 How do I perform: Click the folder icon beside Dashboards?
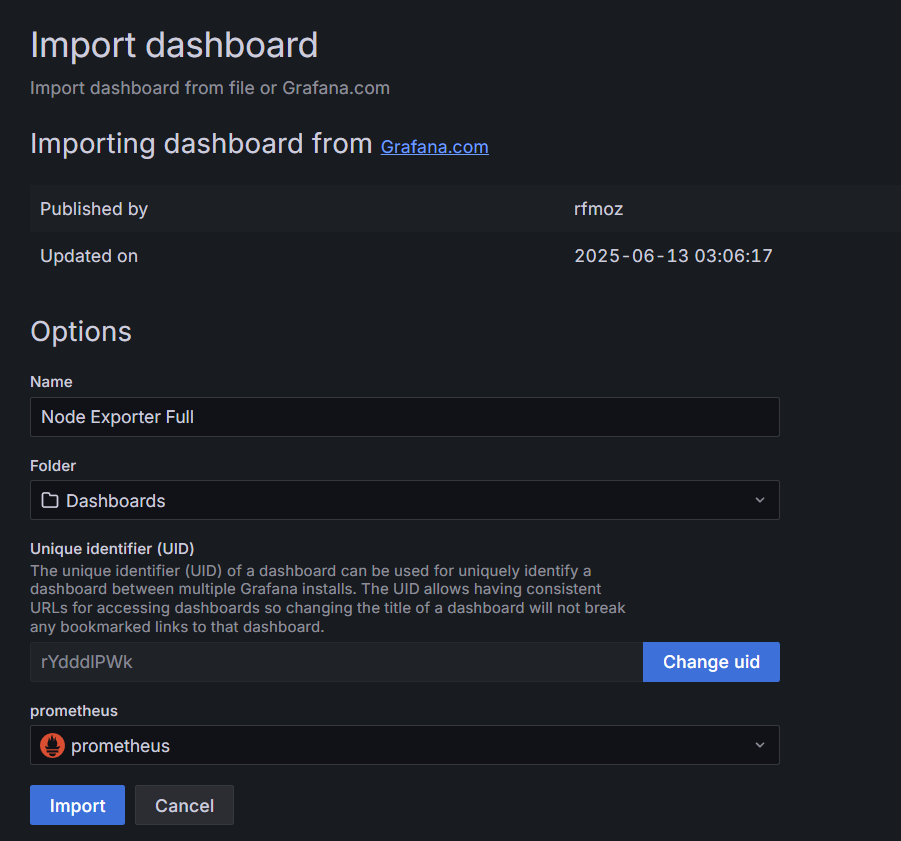point(50,500)
